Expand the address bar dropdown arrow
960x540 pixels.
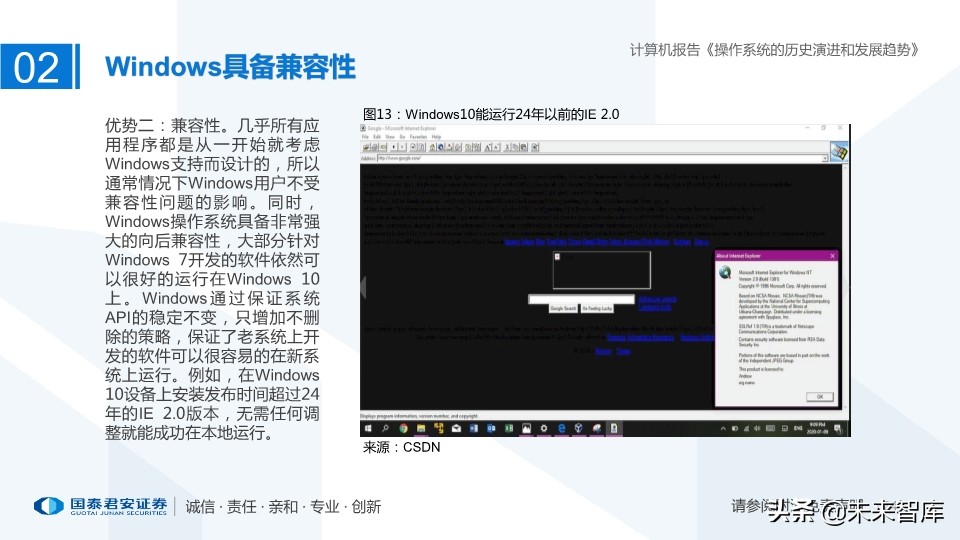(x=825, y=158)
